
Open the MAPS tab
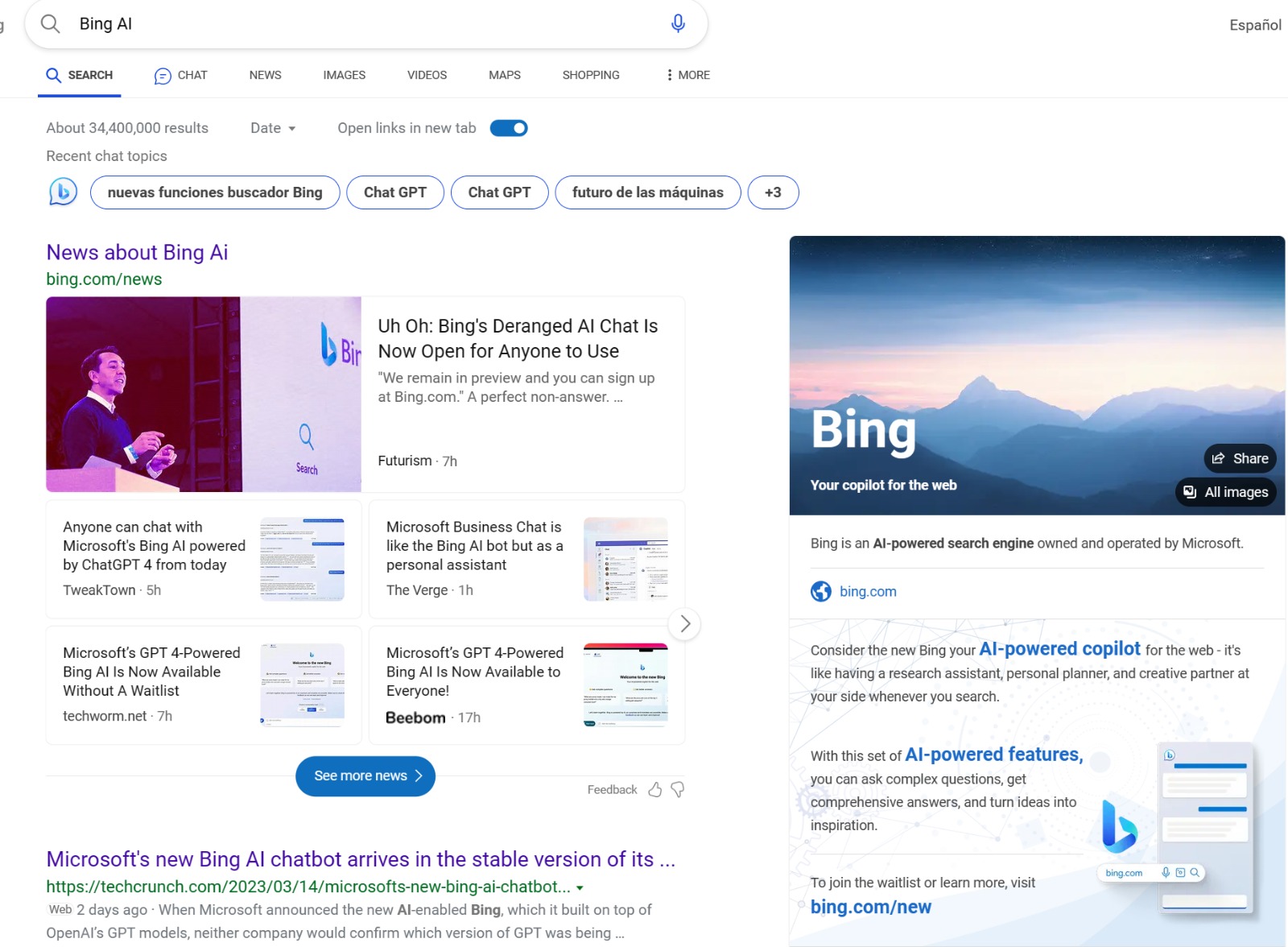click(504, 75)
